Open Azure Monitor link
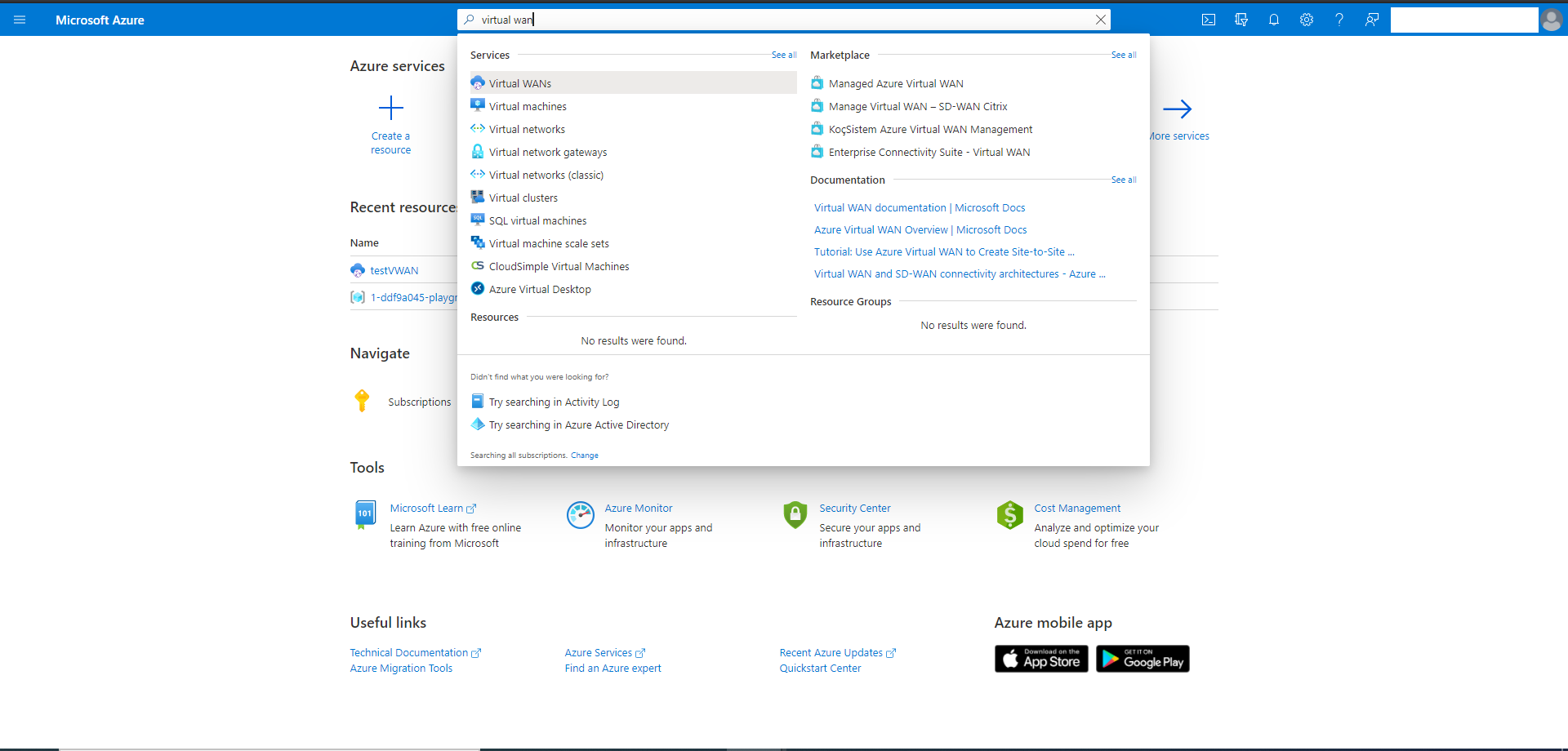The width and height of the screenshot is (1568, 751). (x=639, y=509)
